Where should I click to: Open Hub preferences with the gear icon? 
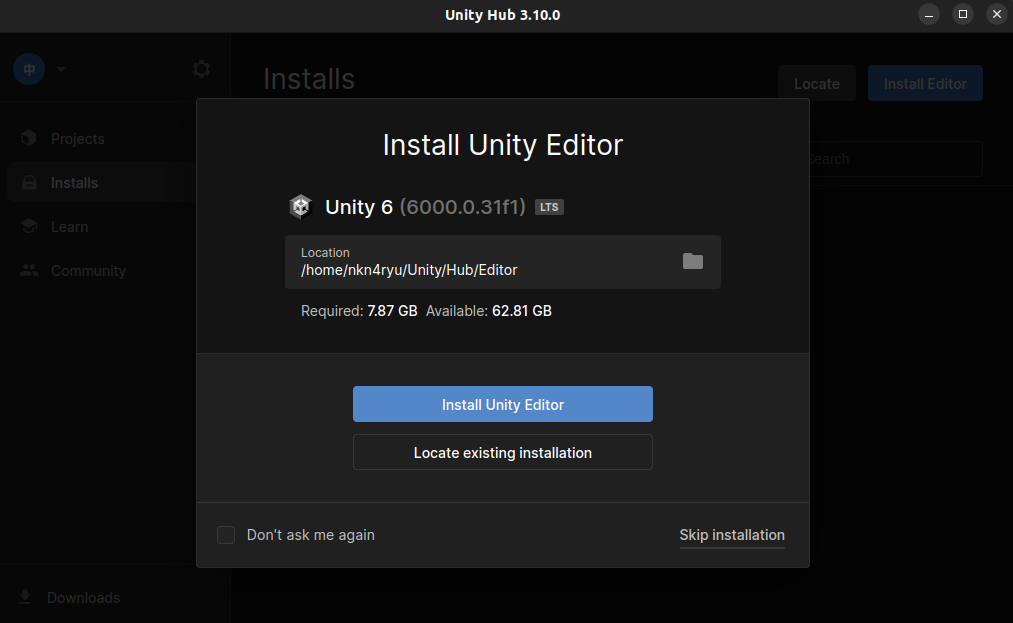pos(200,69)
